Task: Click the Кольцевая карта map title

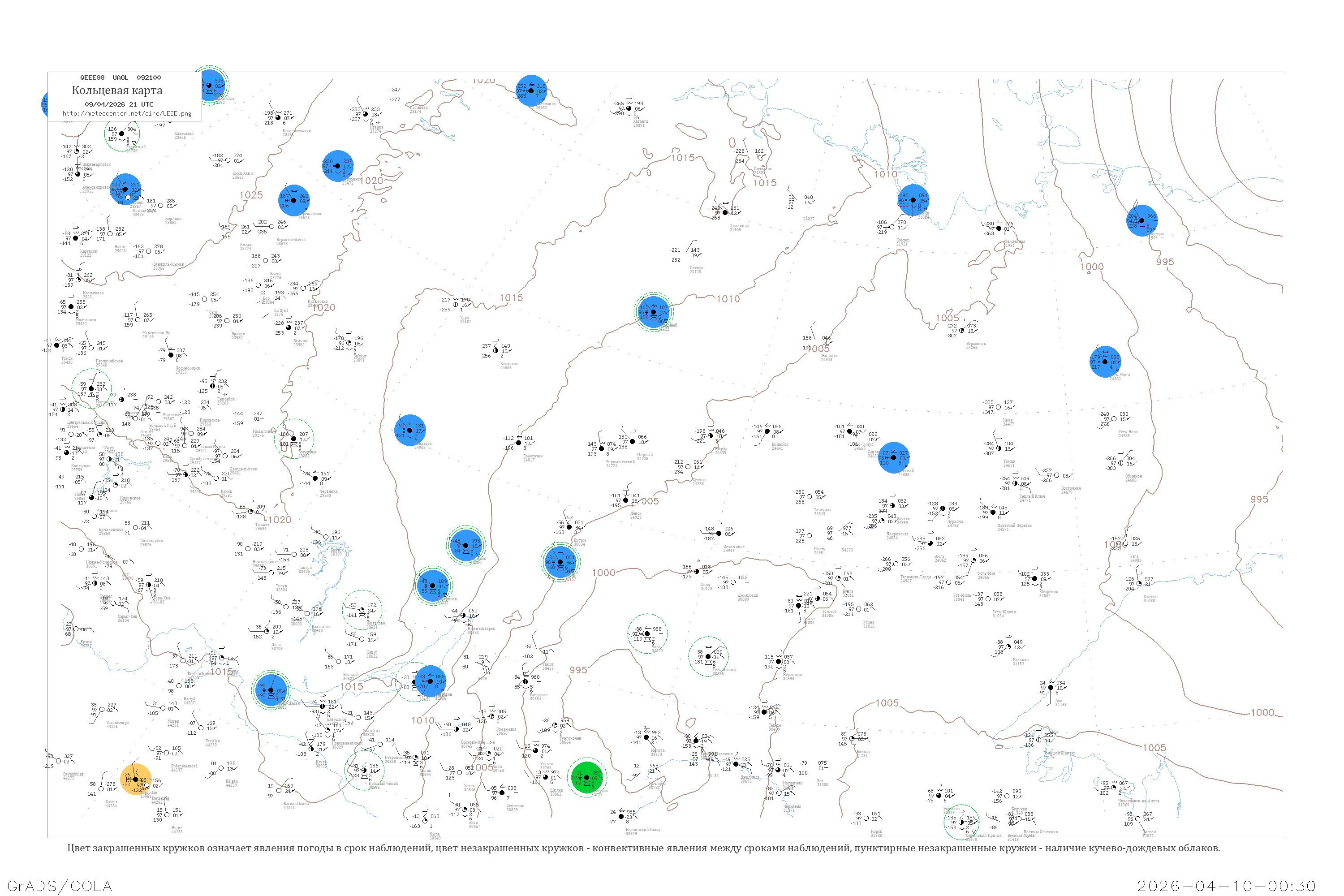Action: pos(117,90)
